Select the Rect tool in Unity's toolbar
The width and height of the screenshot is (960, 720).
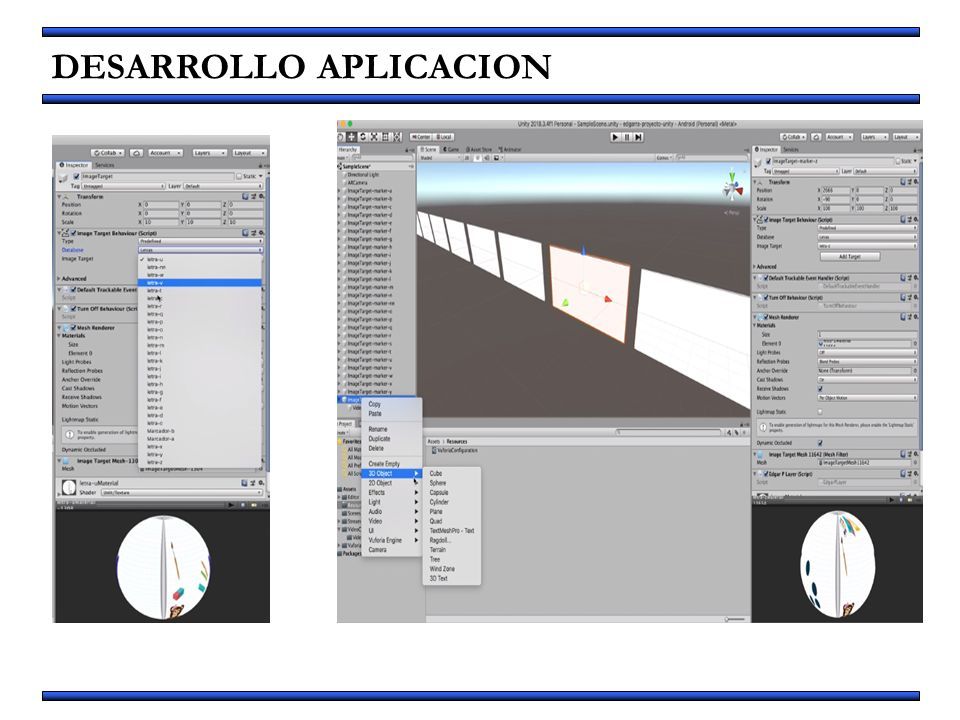pos(386,137)
